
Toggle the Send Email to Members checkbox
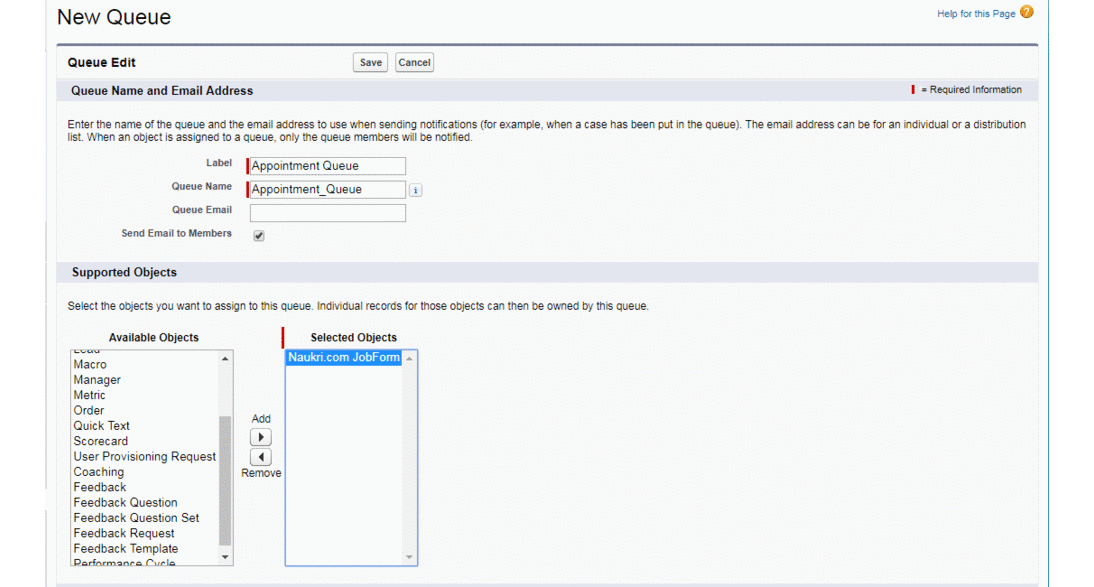pos(258,235)
